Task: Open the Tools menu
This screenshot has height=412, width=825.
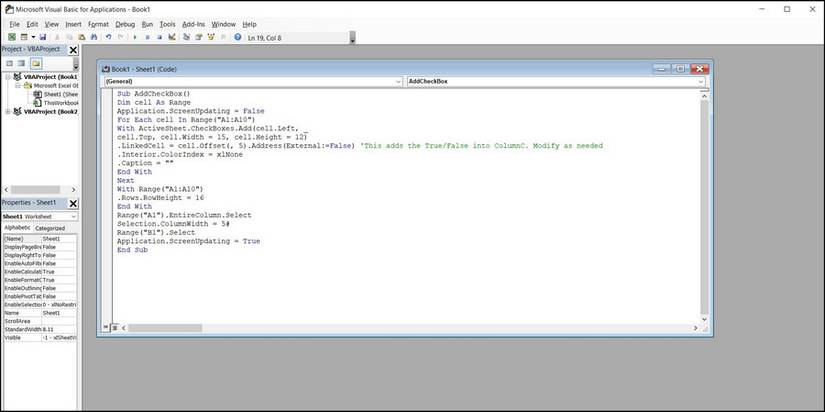Action: click(167, 24)
